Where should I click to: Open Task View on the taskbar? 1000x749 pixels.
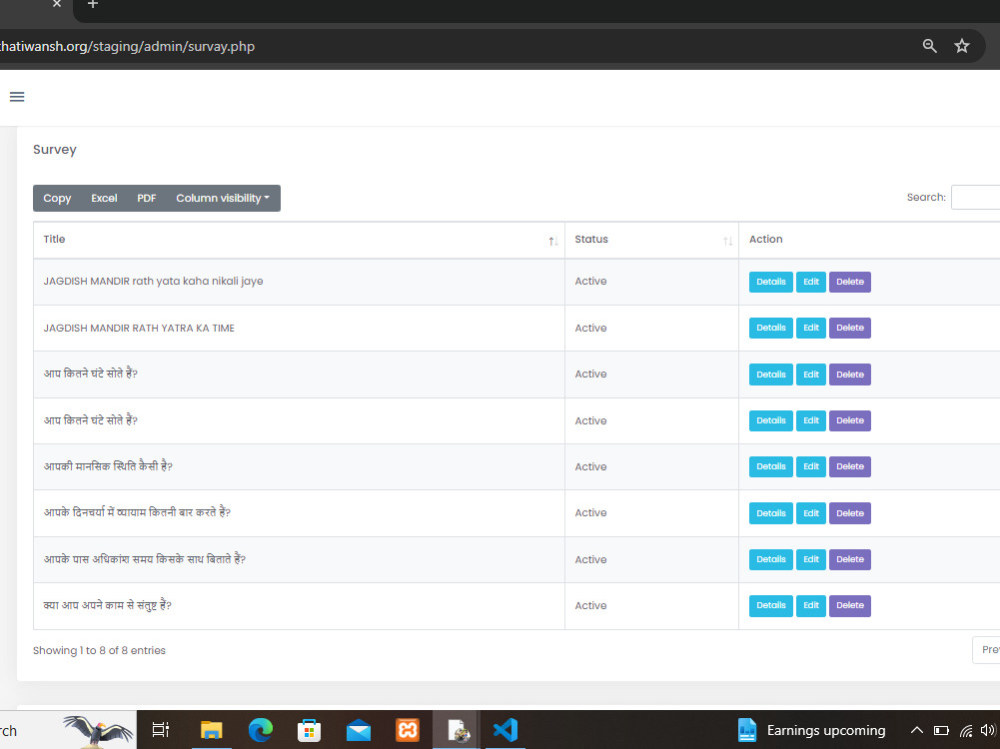coord(161,729)
